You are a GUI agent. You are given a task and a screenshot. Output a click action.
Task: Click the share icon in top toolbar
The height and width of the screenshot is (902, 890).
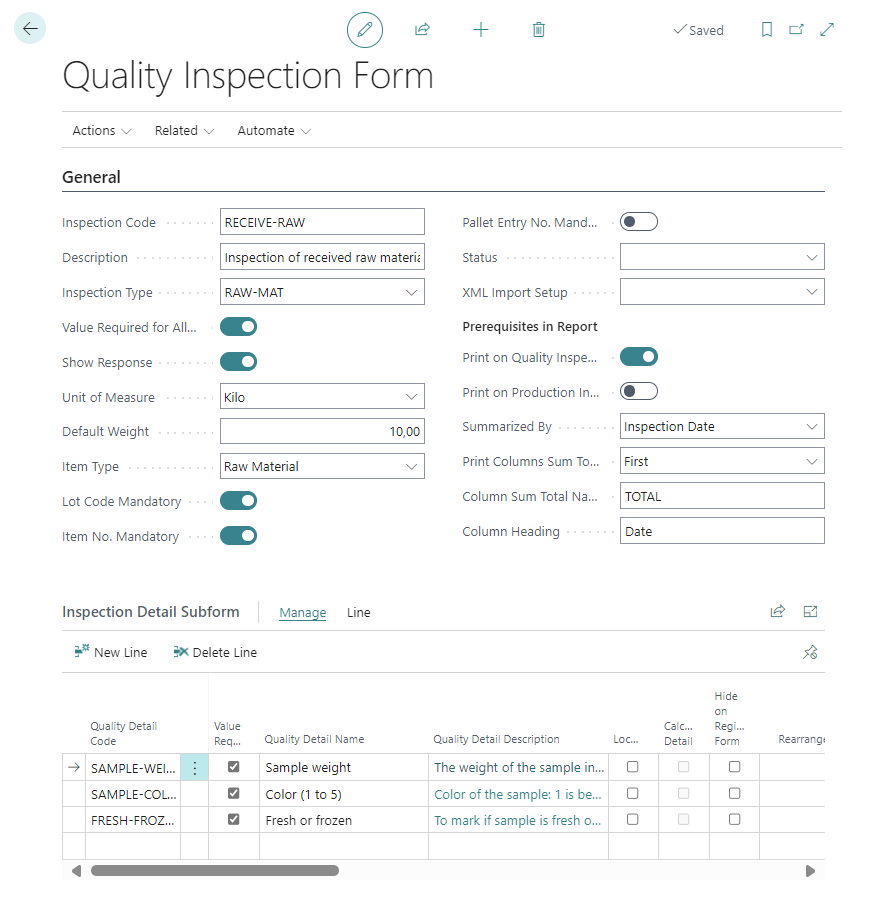pos(422,30)
